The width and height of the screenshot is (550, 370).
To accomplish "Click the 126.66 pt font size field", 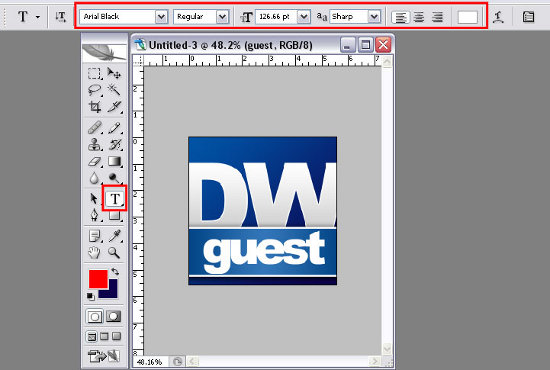I will [276, 16].
